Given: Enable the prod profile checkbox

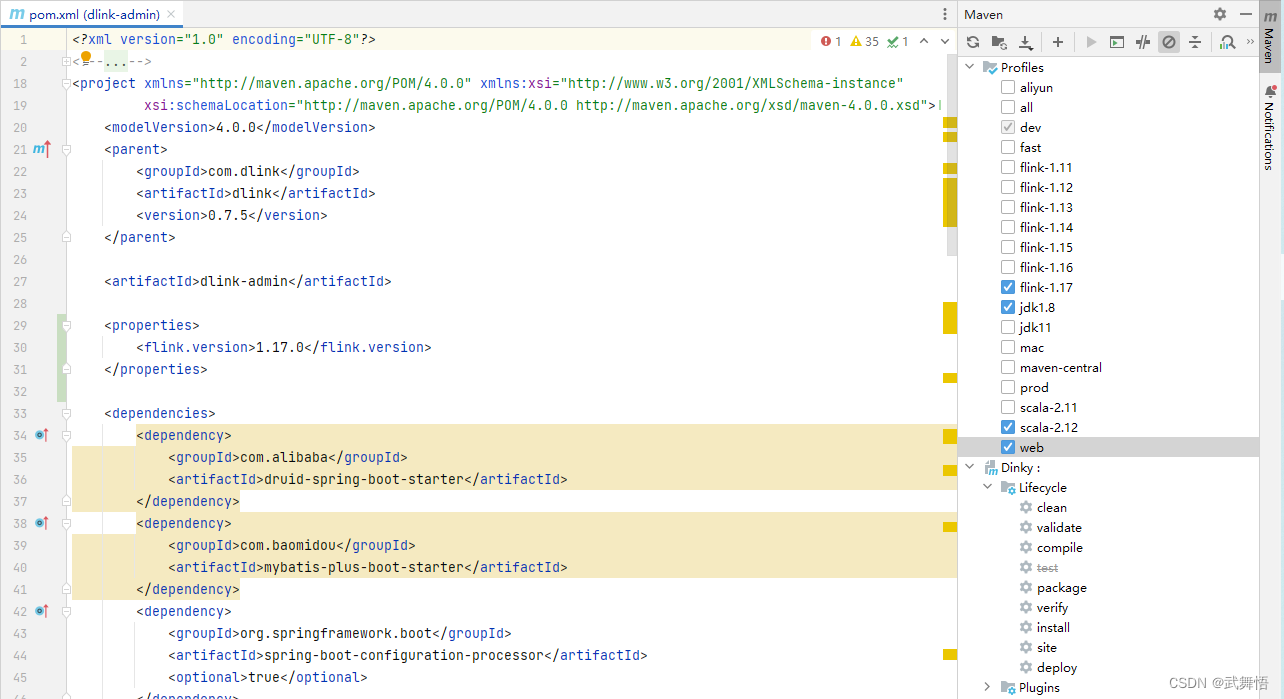Looking at the screenshot, I should tap(1008, 387).
